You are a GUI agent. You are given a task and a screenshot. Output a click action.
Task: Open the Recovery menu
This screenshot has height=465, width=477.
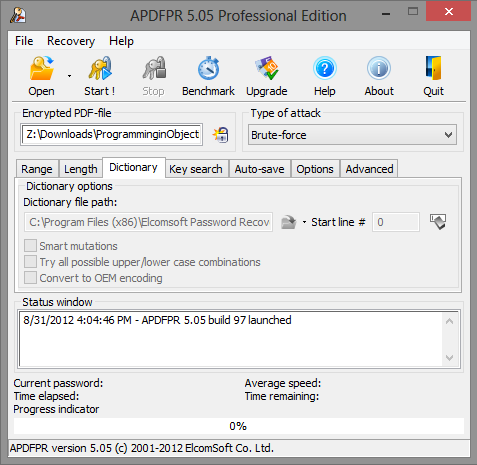[x=71, y=41]
